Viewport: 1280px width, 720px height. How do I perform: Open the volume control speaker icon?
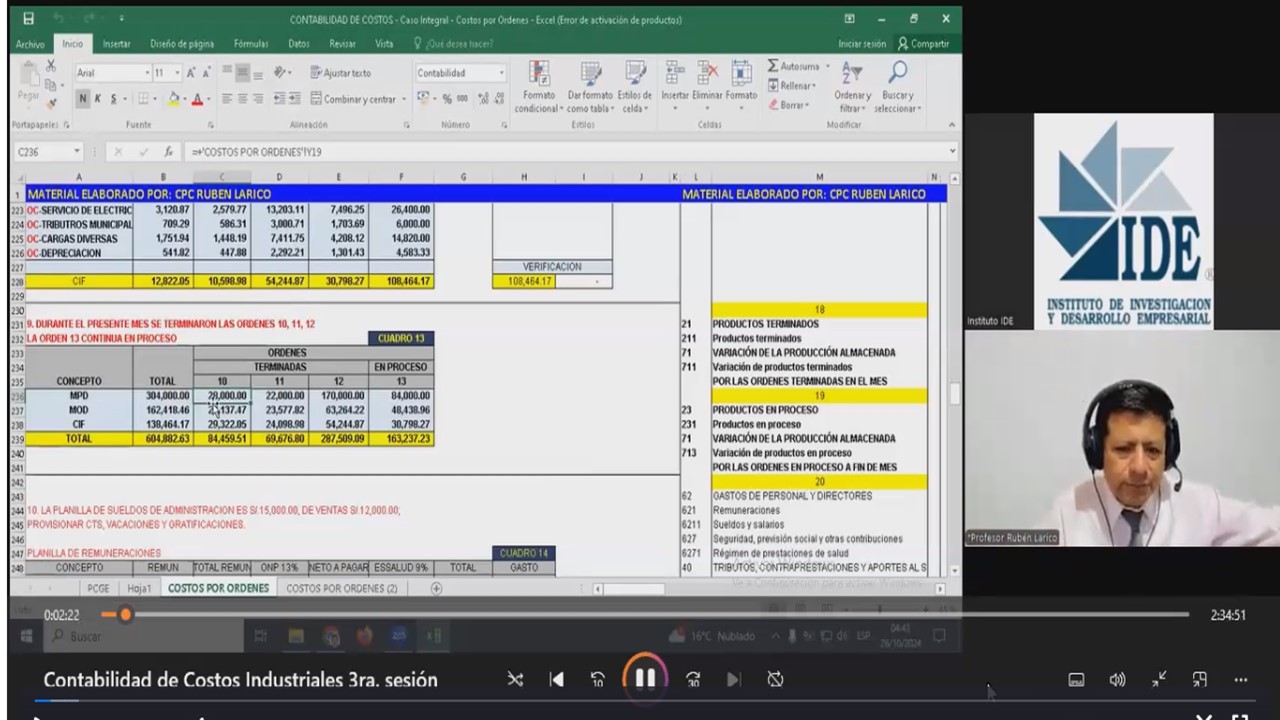[x=1117, y=680]
